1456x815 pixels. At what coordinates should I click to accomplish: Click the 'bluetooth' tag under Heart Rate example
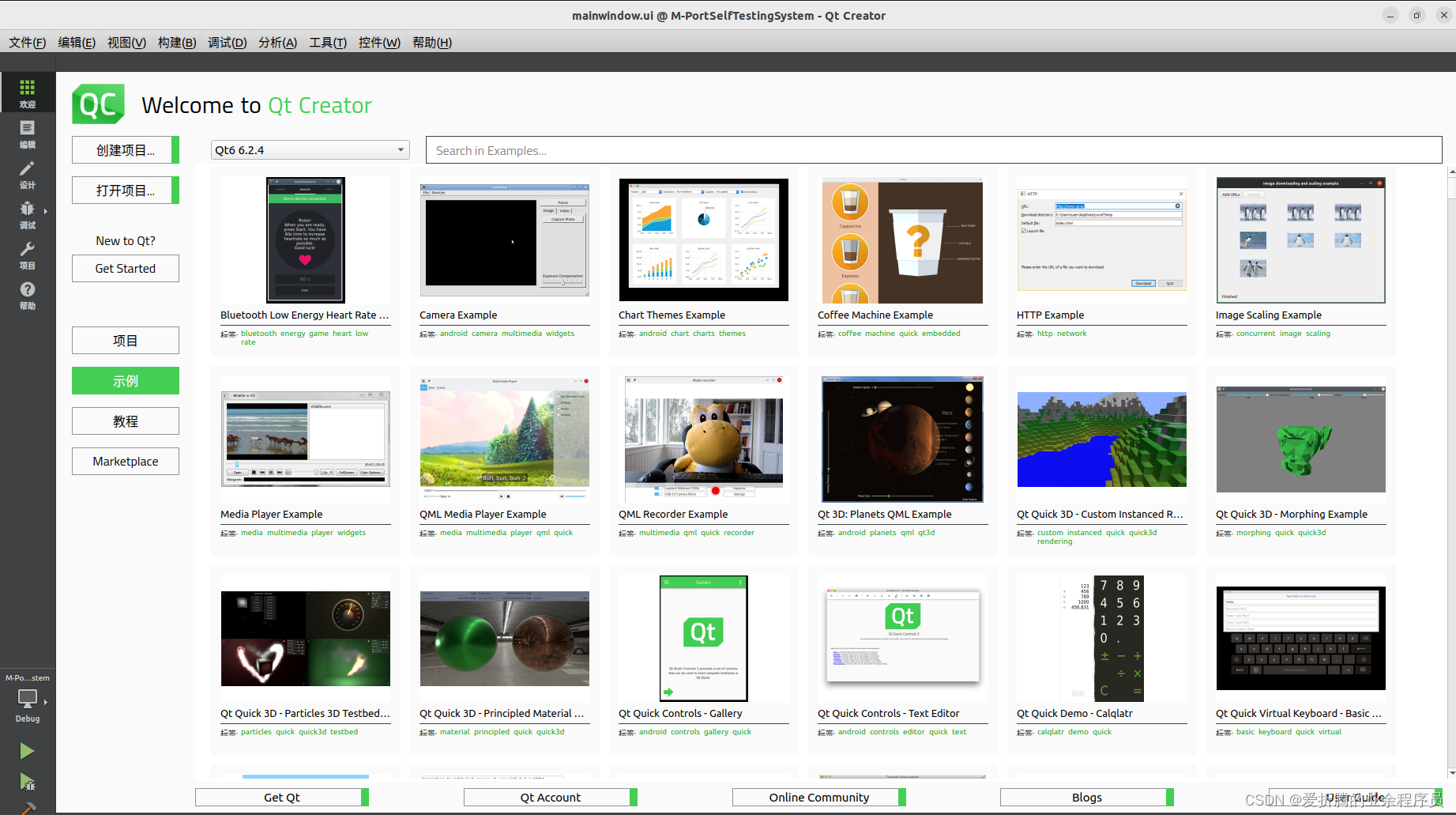coord(259,334)
